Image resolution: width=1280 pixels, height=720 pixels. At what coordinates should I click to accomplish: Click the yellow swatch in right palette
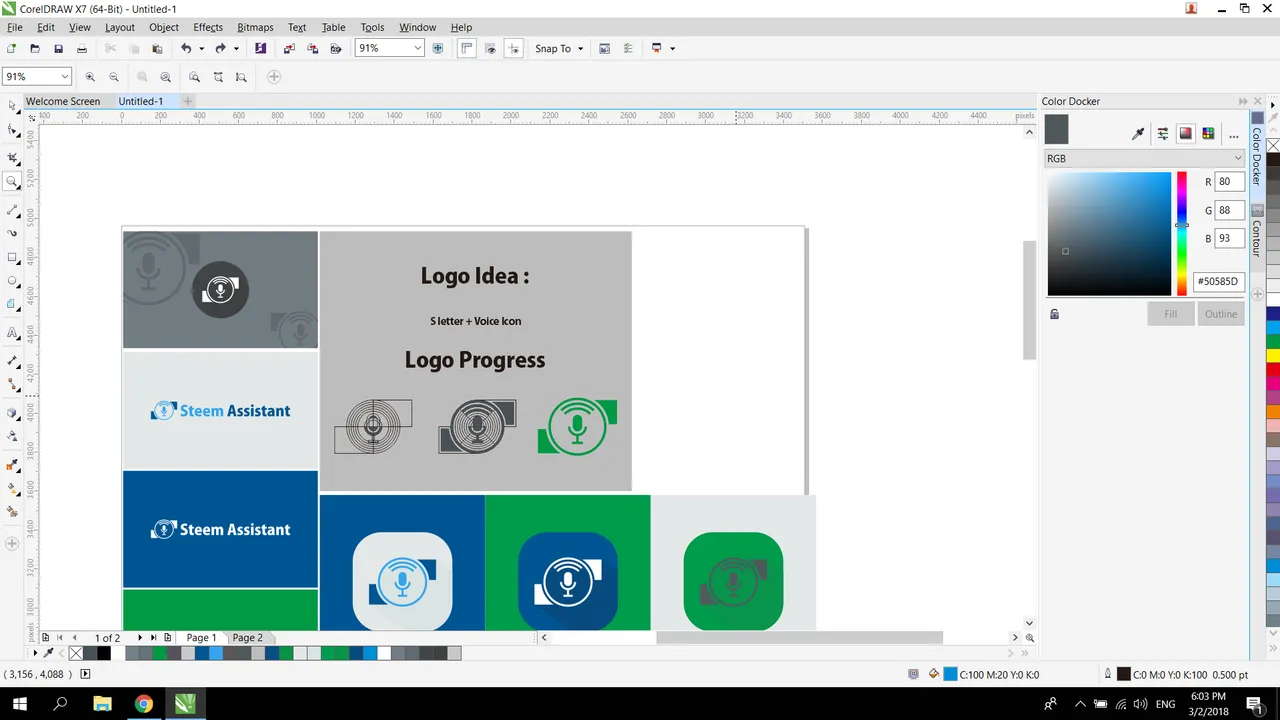1273,355
